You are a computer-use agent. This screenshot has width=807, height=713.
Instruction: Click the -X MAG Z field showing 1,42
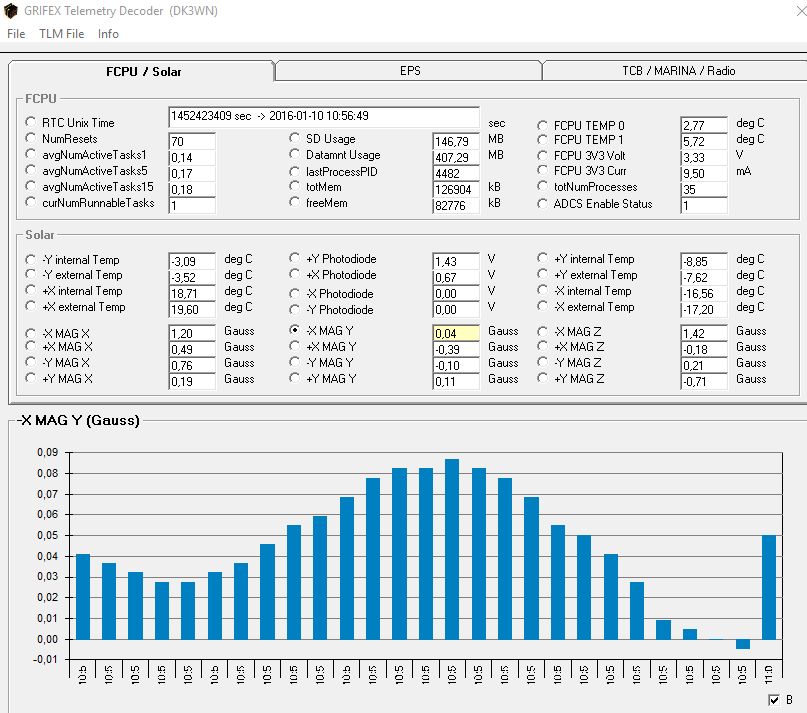coord(704,333)
